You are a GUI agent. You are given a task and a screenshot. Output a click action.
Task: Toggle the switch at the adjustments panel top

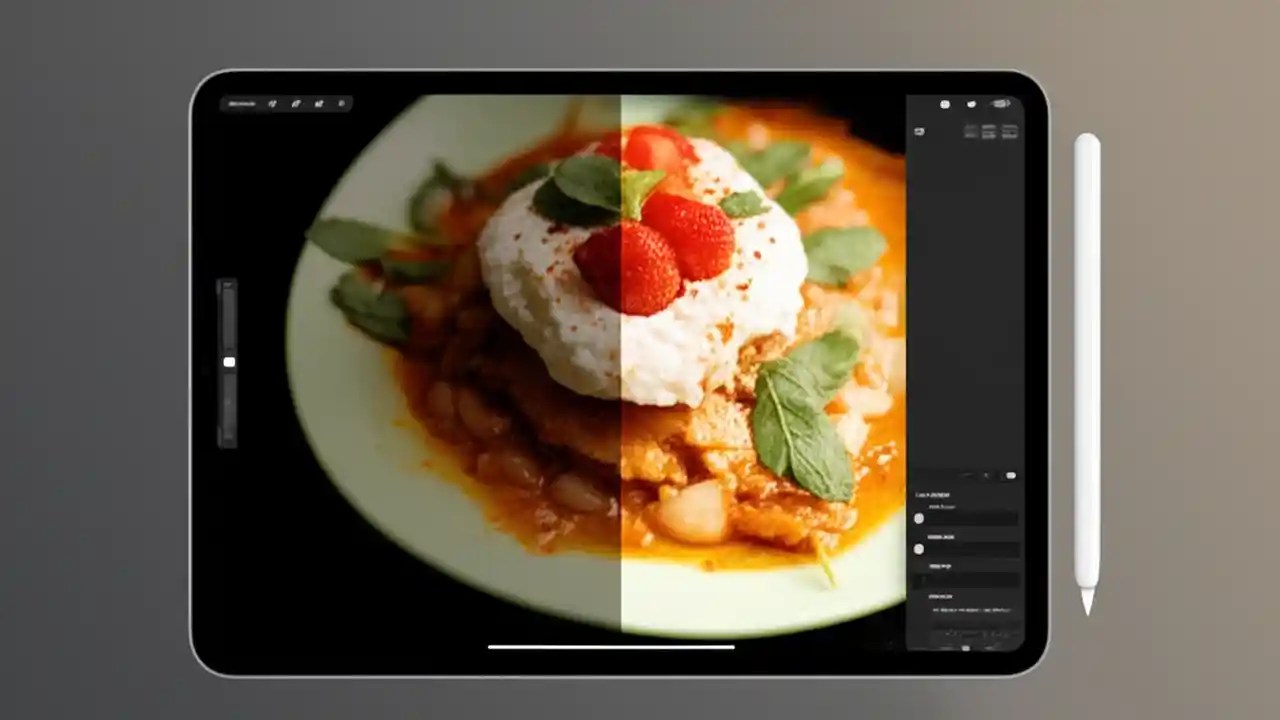click(1010, 476)
